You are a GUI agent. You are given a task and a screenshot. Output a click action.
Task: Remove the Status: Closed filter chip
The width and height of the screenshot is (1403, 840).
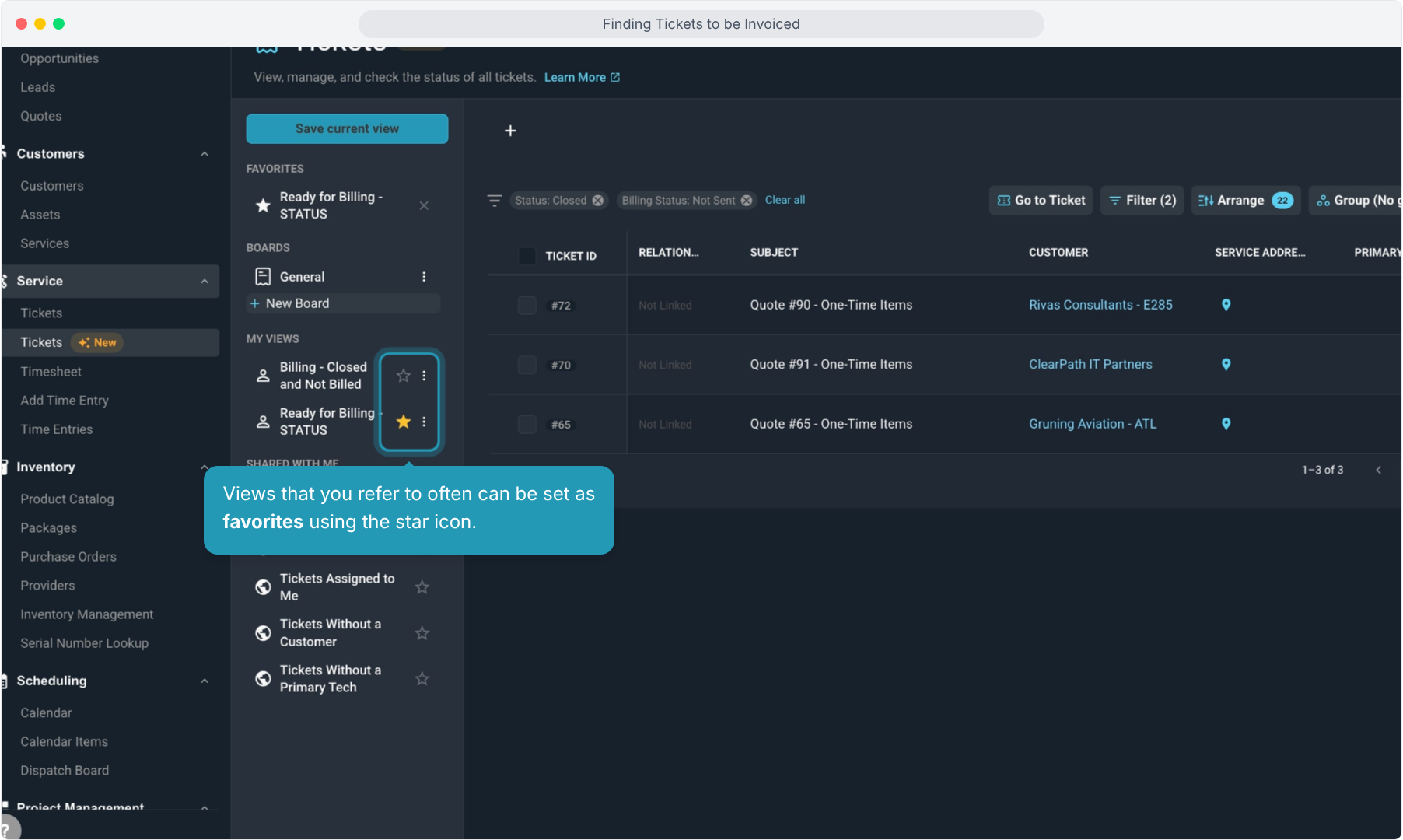tap(597, 201)
